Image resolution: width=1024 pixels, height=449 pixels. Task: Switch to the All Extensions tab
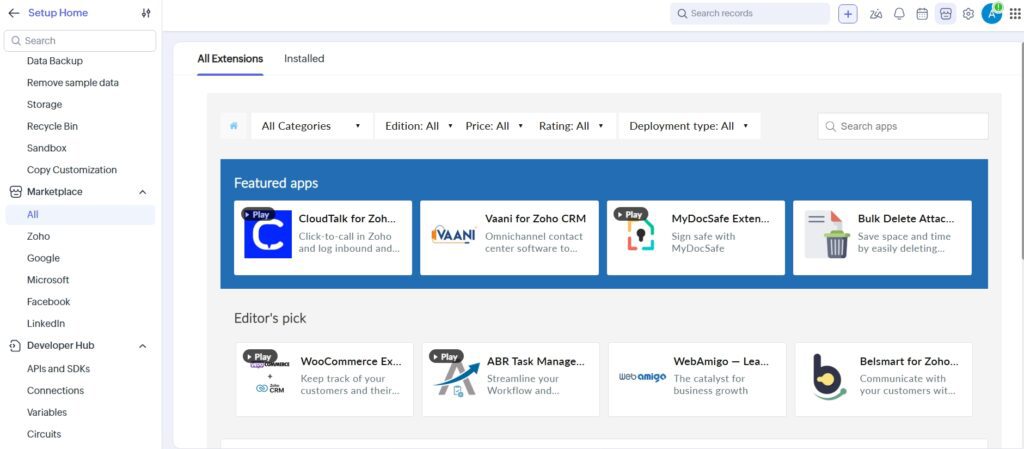pyautogui.click(x=230, y=59)
